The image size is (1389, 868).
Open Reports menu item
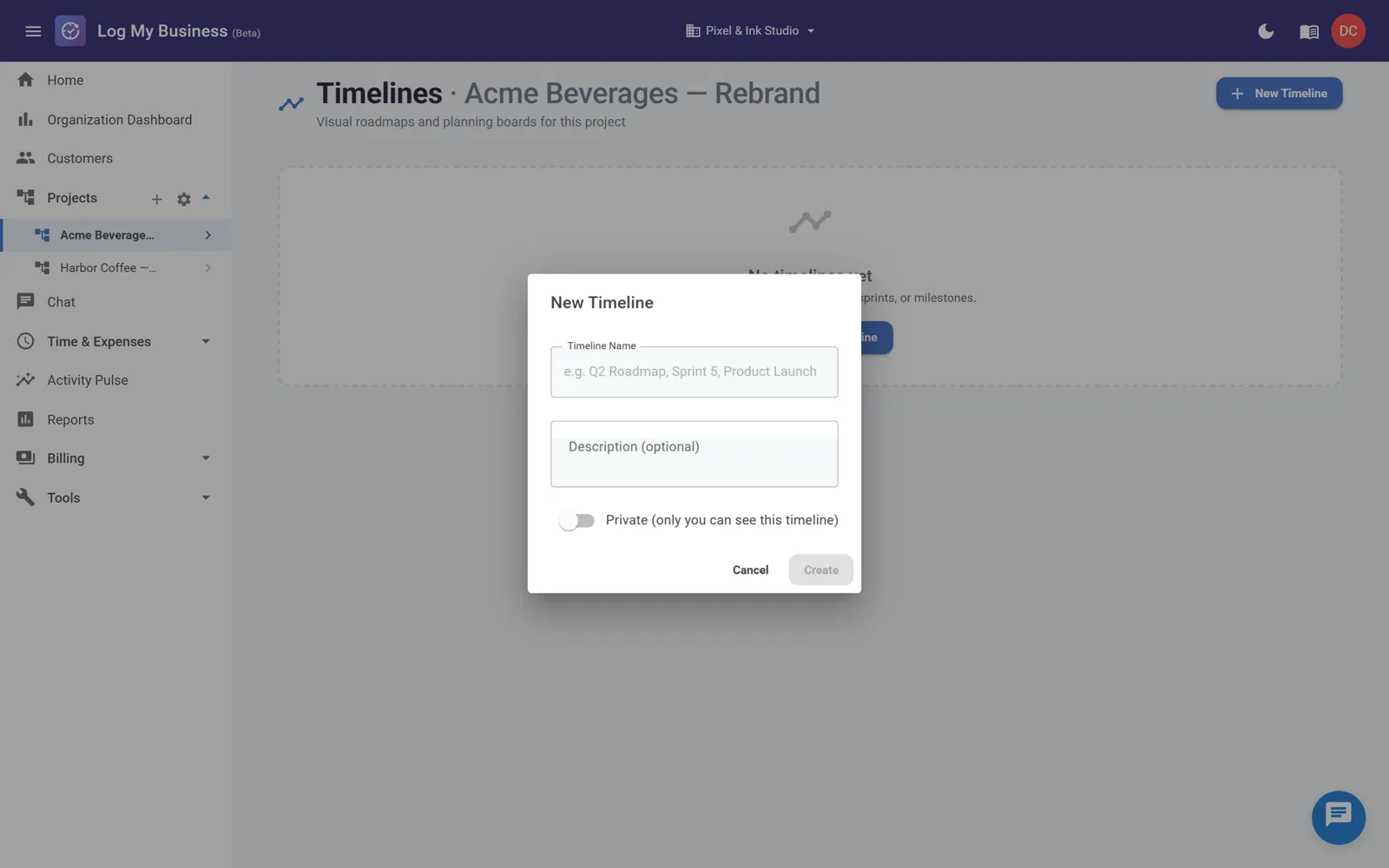[115, 419]
